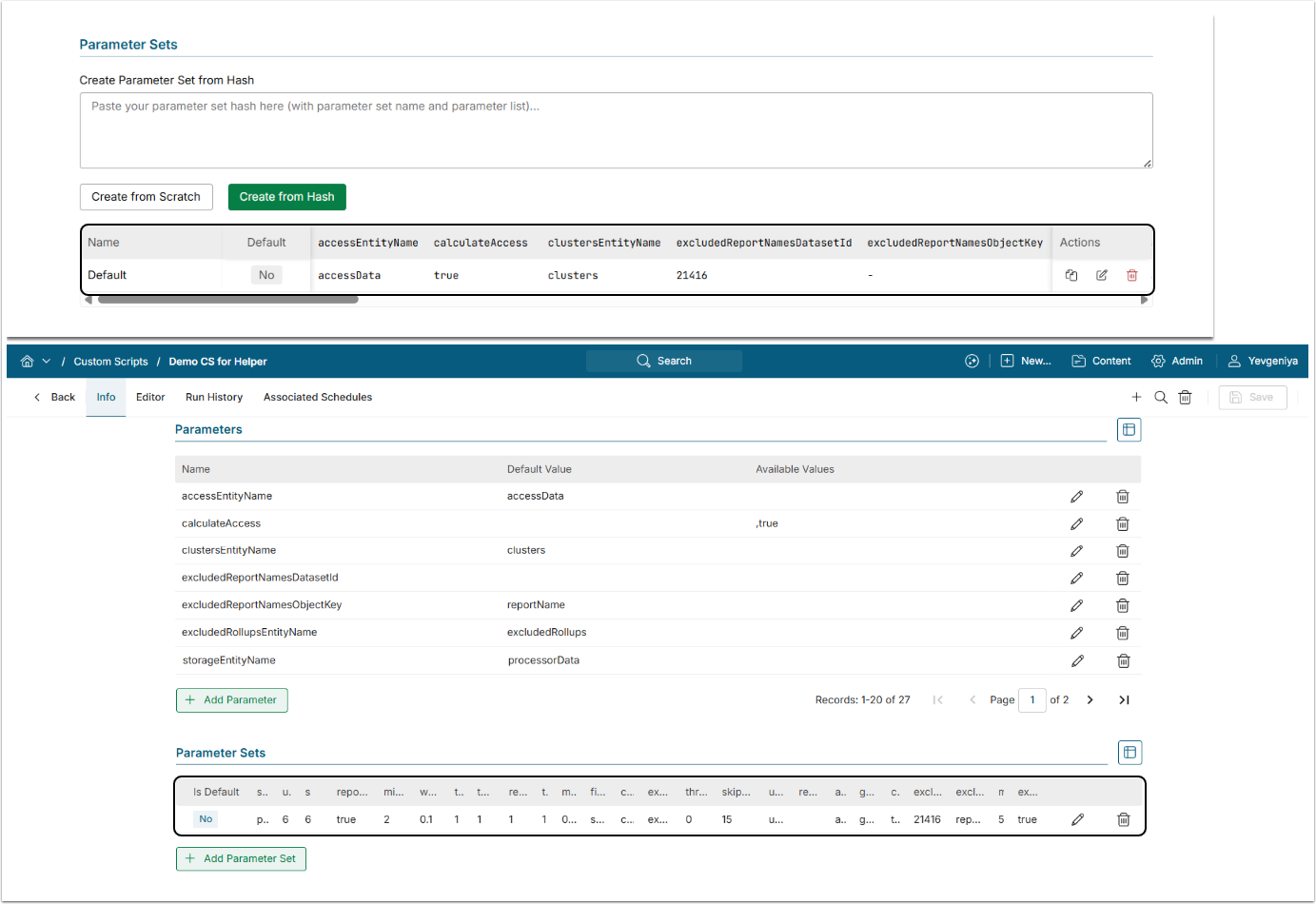
Task: Delete the Default parameter set with red trash
Action: 1132,275
